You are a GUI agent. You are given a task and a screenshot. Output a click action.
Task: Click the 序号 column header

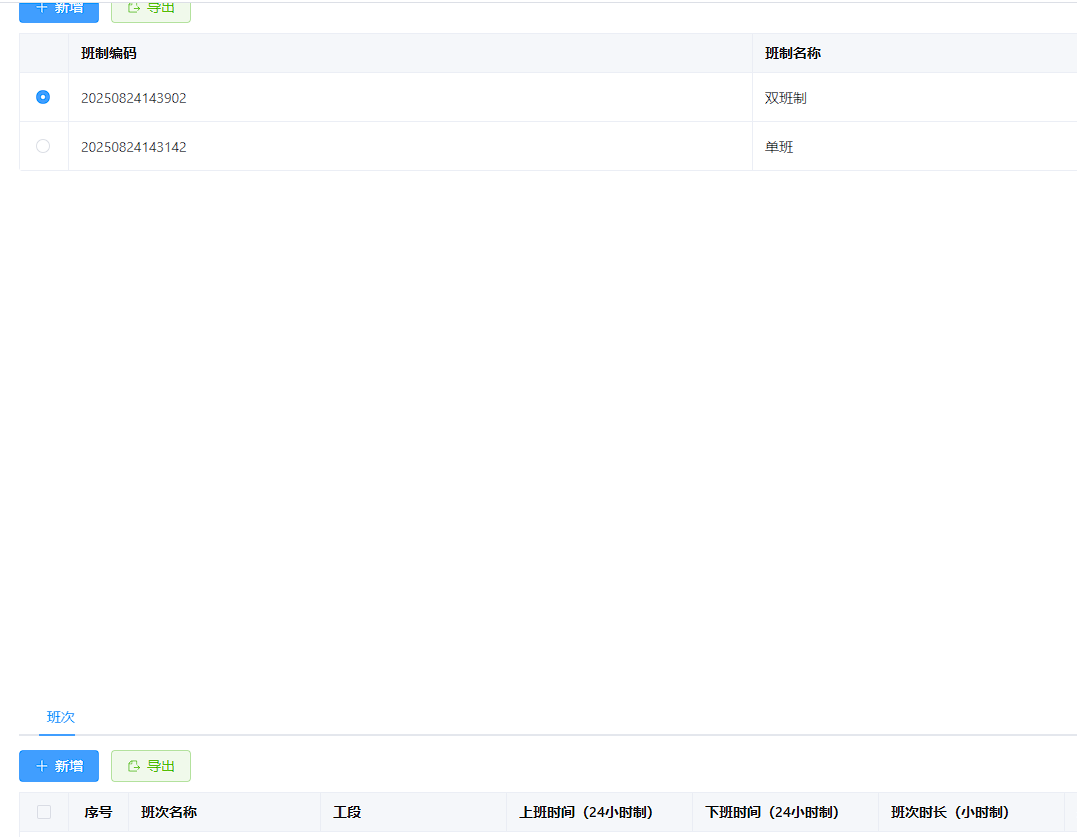click(98, 812)
